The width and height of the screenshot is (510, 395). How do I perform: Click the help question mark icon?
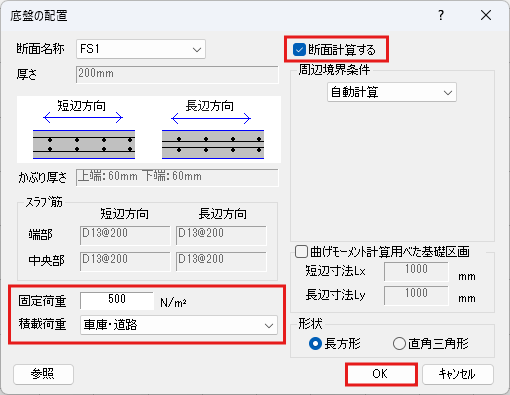(441, 15)
